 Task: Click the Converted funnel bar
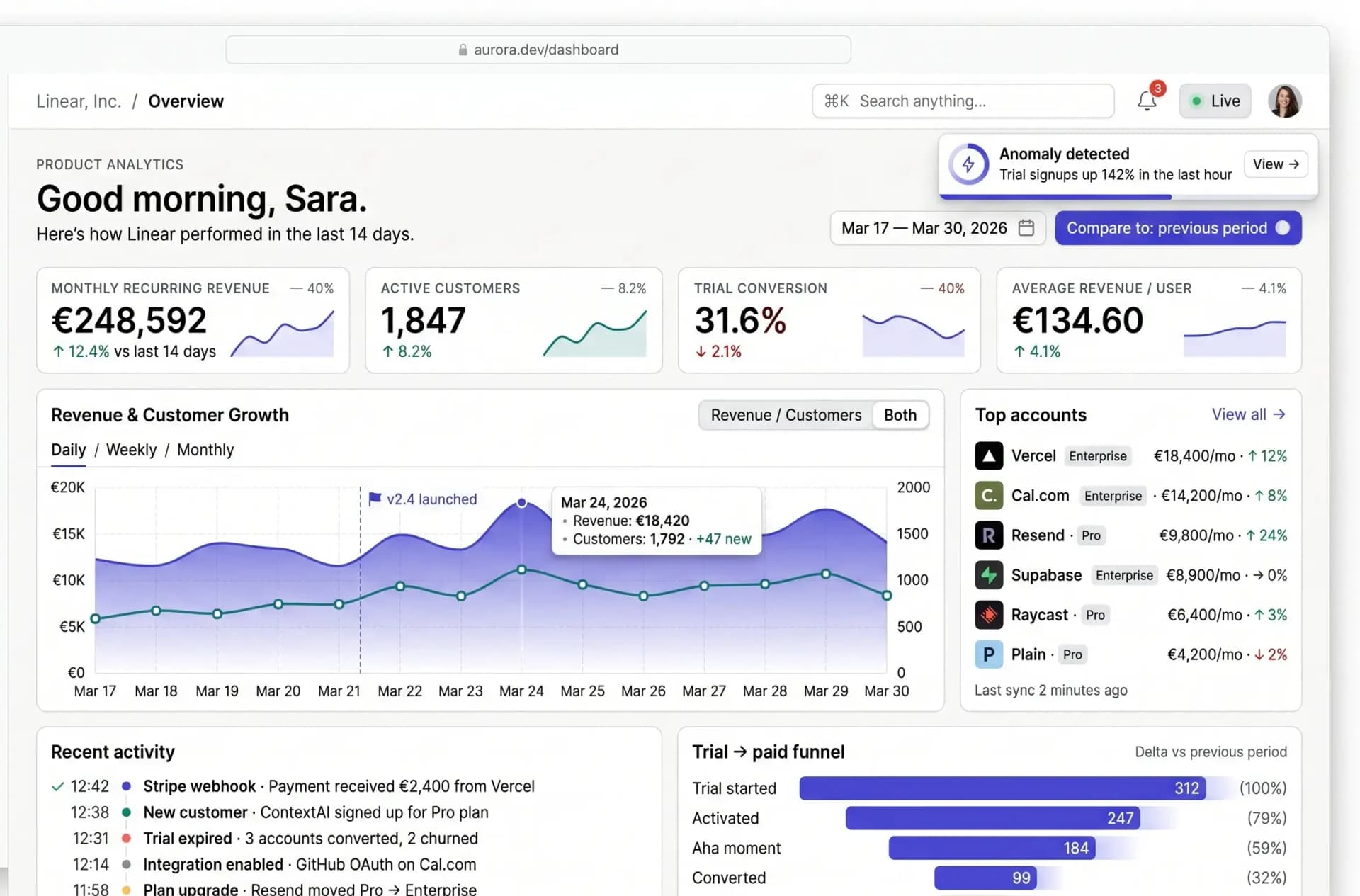point(986,878)
